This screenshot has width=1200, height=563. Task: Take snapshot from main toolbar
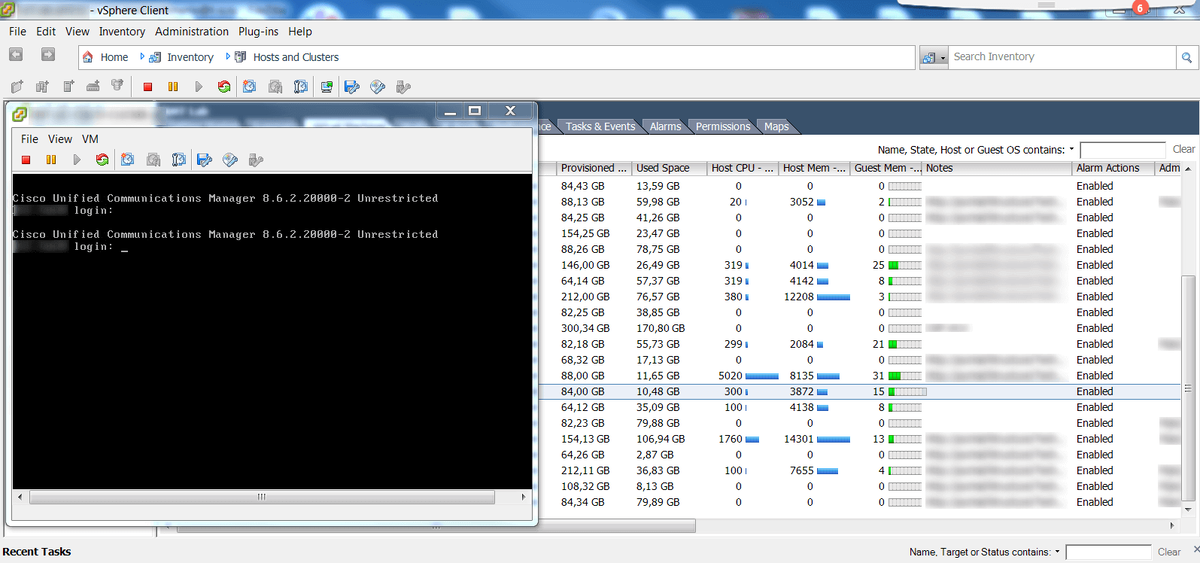pyautogui.click(x=249, y=87)
